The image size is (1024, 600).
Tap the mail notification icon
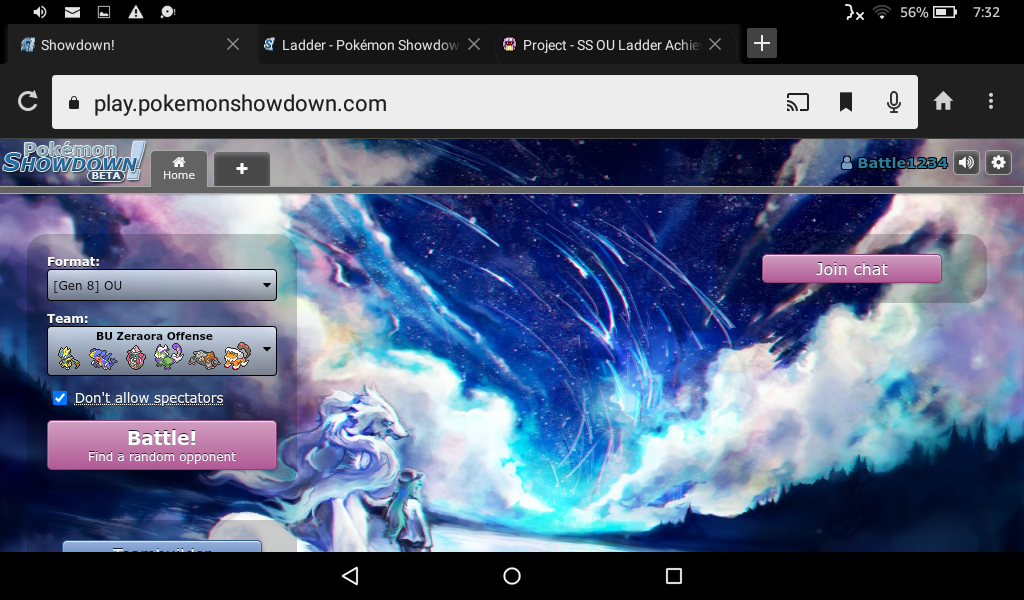pyautogui.click(x=72, y=12)
